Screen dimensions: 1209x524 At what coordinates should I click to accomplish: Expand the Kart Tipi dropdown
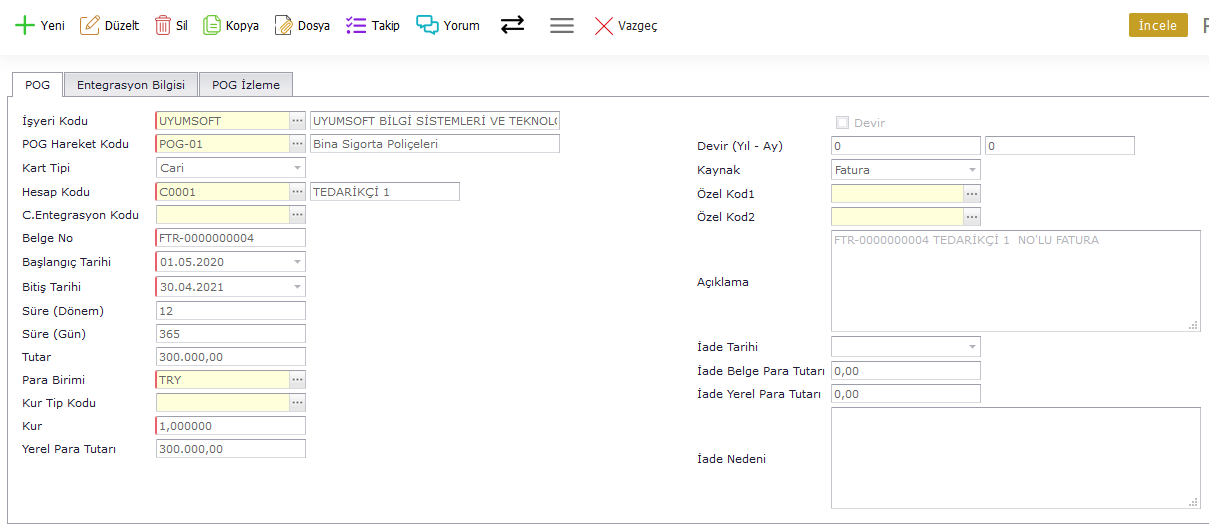pos(298,168)
